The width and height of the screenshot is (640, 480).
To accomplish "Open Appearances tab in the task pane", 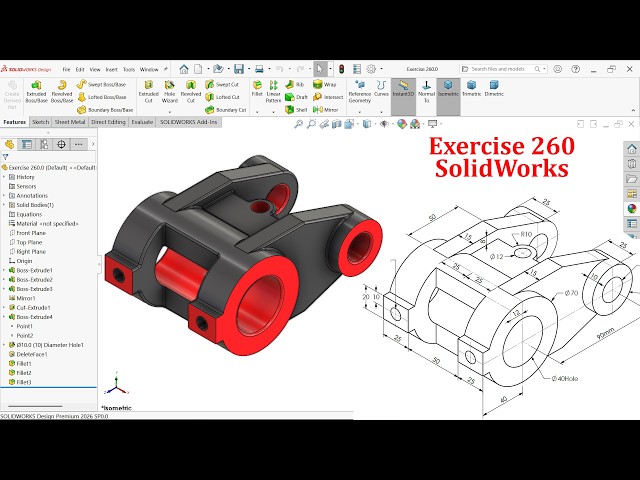I will point(631,209).
